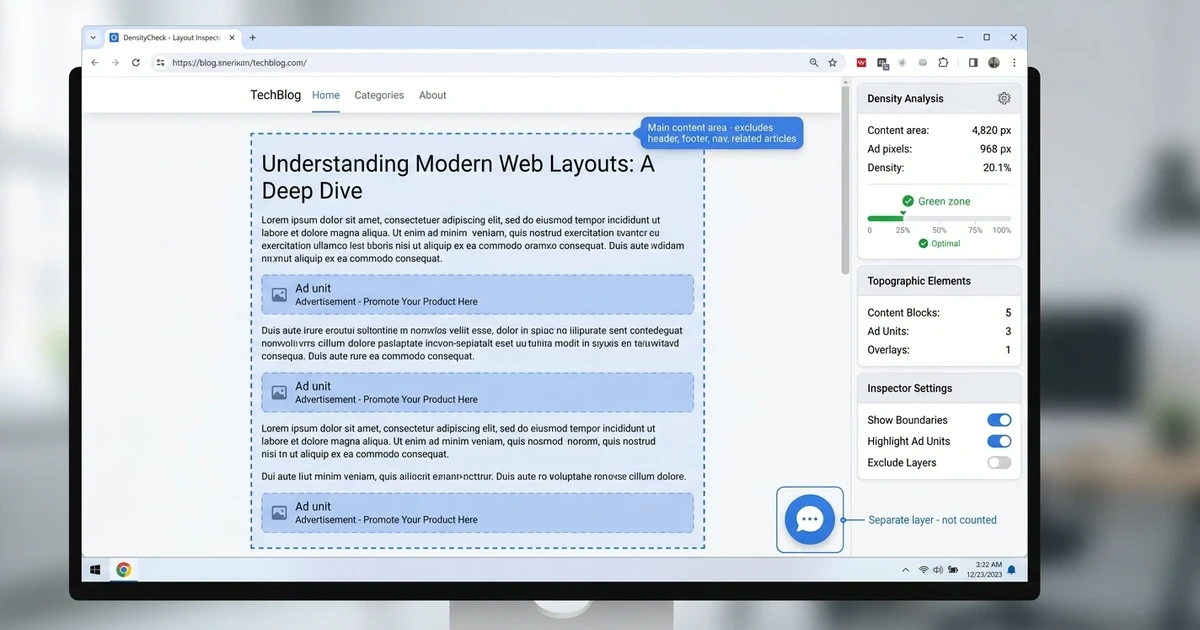
Task: Reload the page
Action: click(x=136, y=62)
